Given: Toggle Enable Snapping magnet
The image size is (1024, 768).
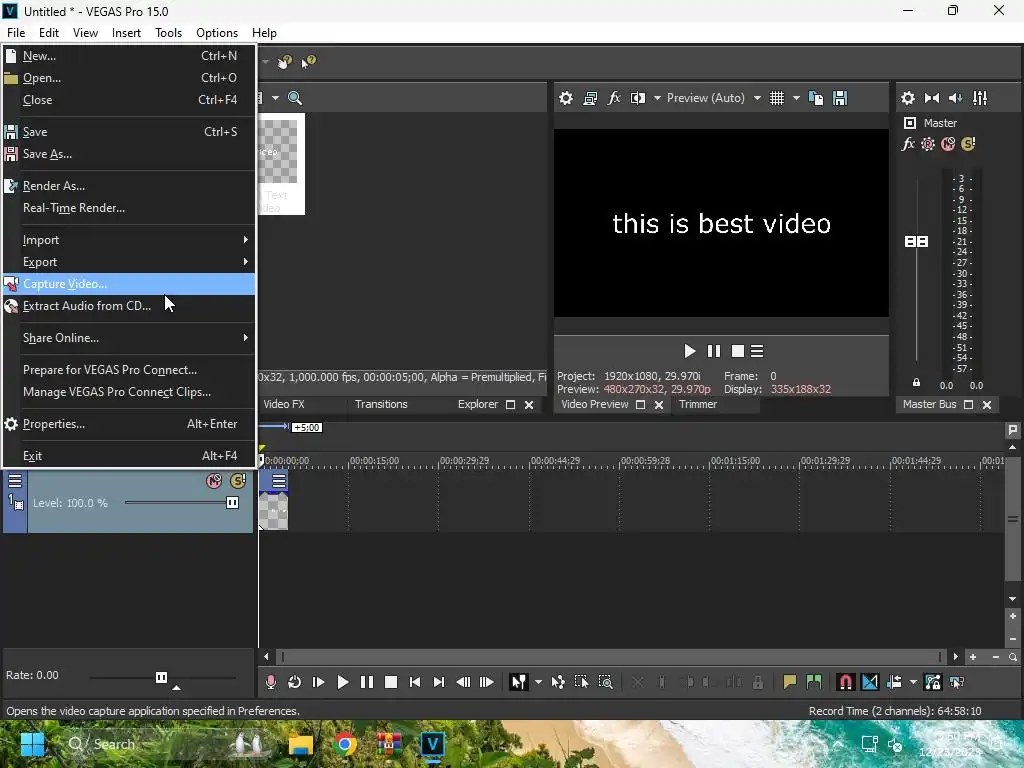Looking at the screenshot, I should [x=846, y=682].
